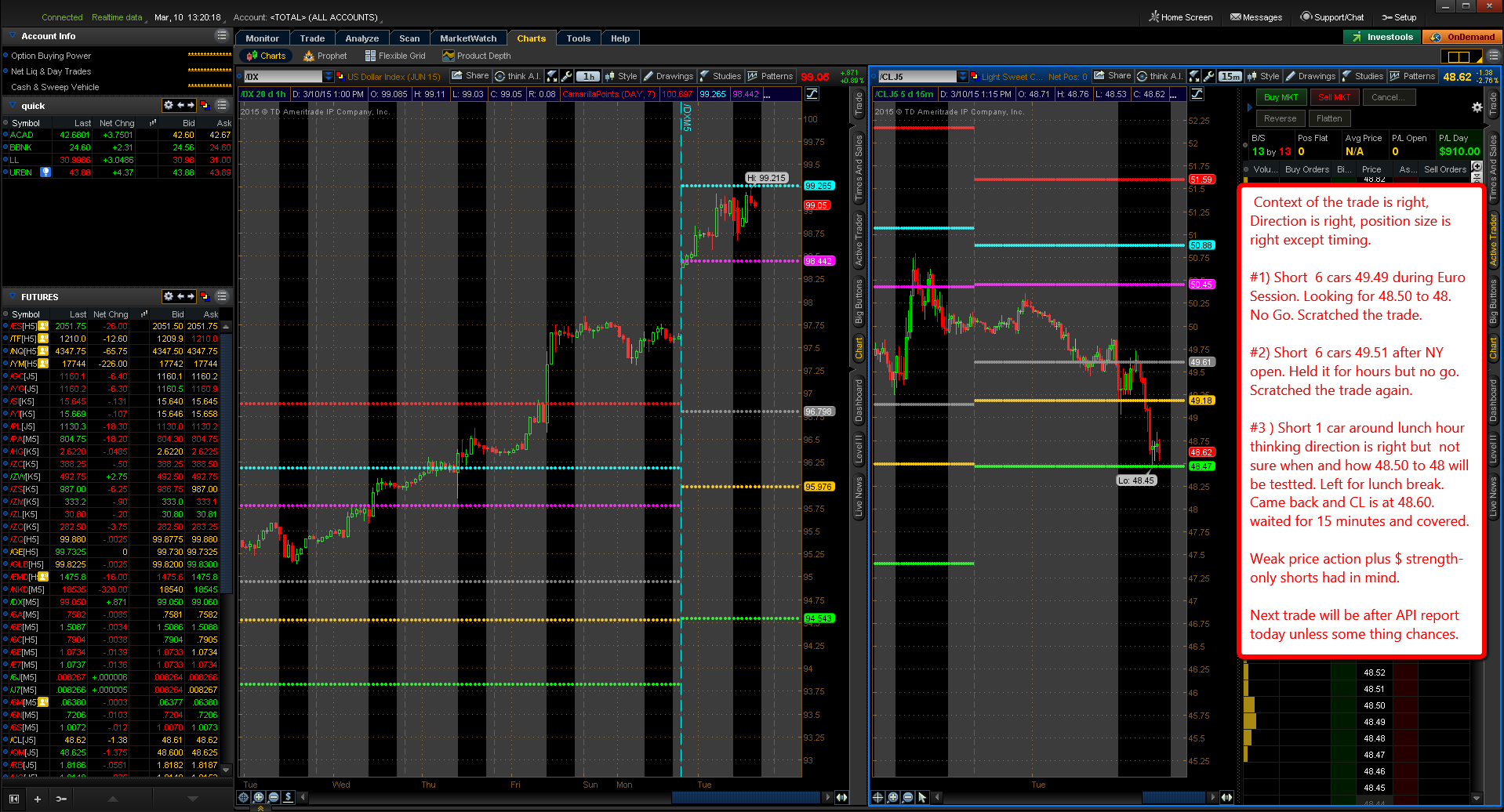Image resolution: width=1504 pixels, height=812 pixels.
Task: Toggle /CLJ5 chart study curve icon
Action: point(1197,94)
